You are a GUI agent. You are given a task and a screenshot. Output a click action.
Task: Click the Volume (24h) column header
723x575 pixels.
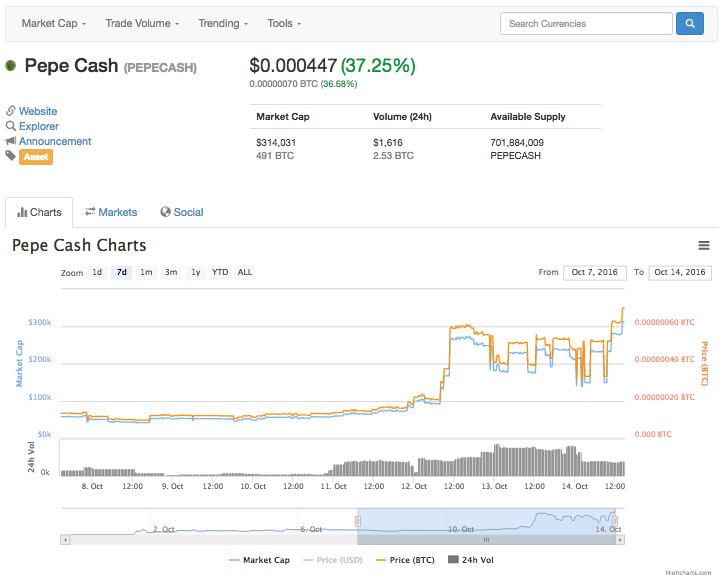pos(402,117)
